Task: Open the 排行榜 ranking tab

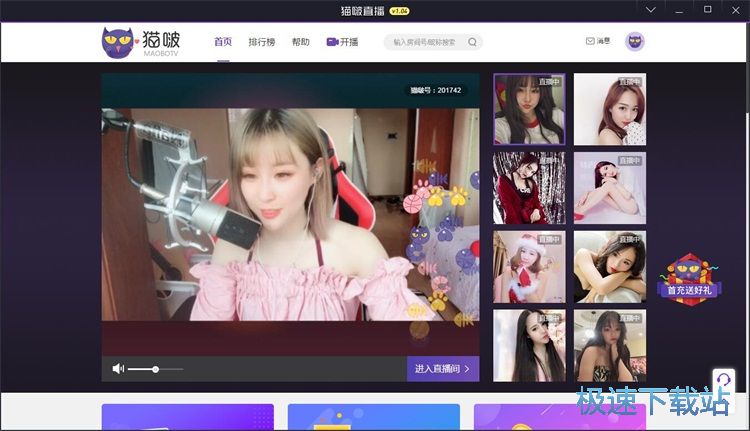Action: 262,42
